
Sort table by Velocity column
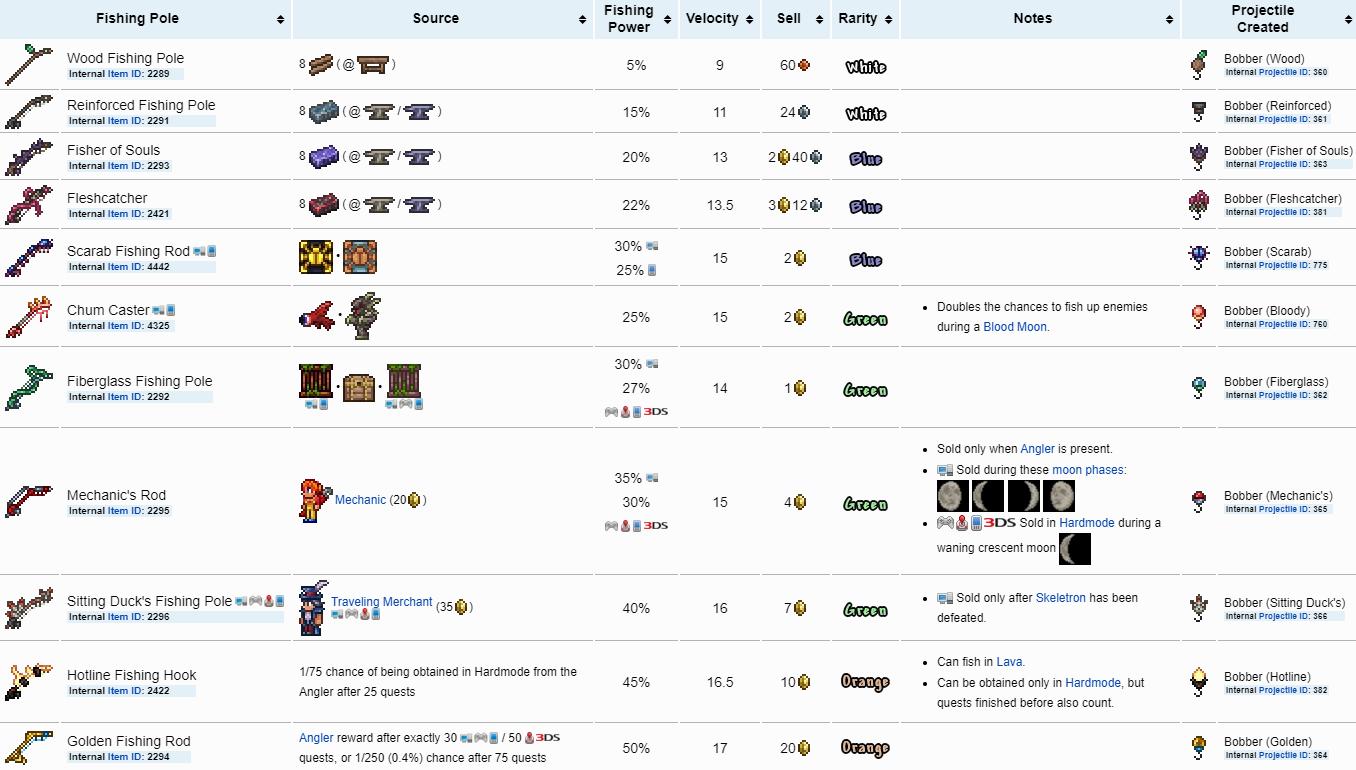pyautogui.click(x=750, y=19)
